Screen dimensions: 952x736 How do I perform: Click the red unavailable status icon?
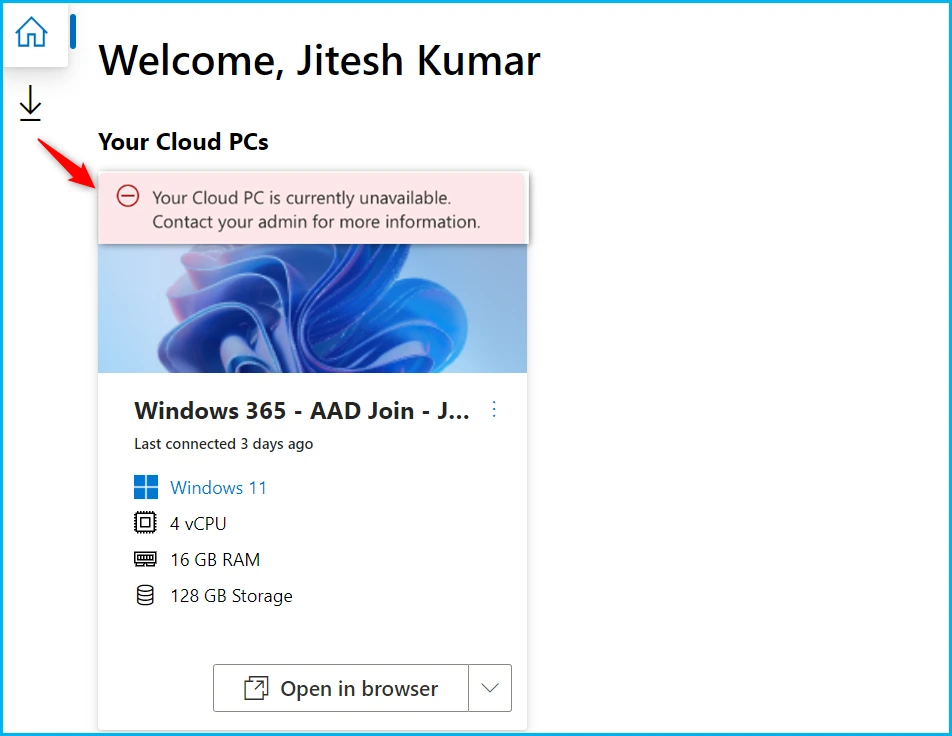[128, 196]
